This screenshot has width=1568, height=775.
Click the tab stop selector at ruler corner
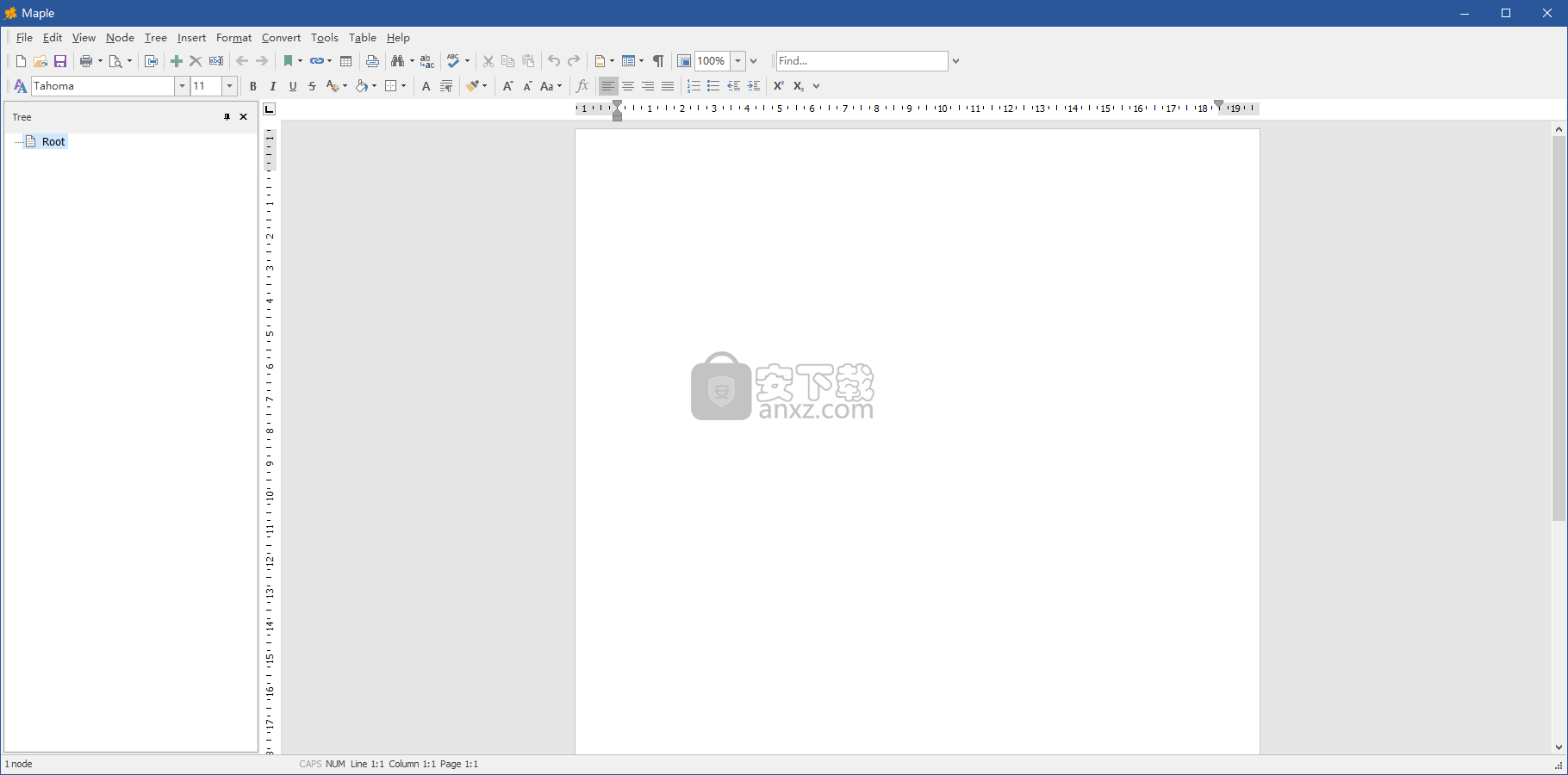pos(270,109)
